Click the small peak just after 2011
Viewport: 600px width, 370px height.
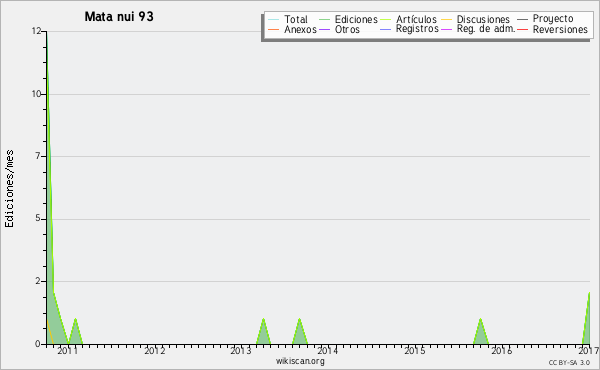point(75,332)
